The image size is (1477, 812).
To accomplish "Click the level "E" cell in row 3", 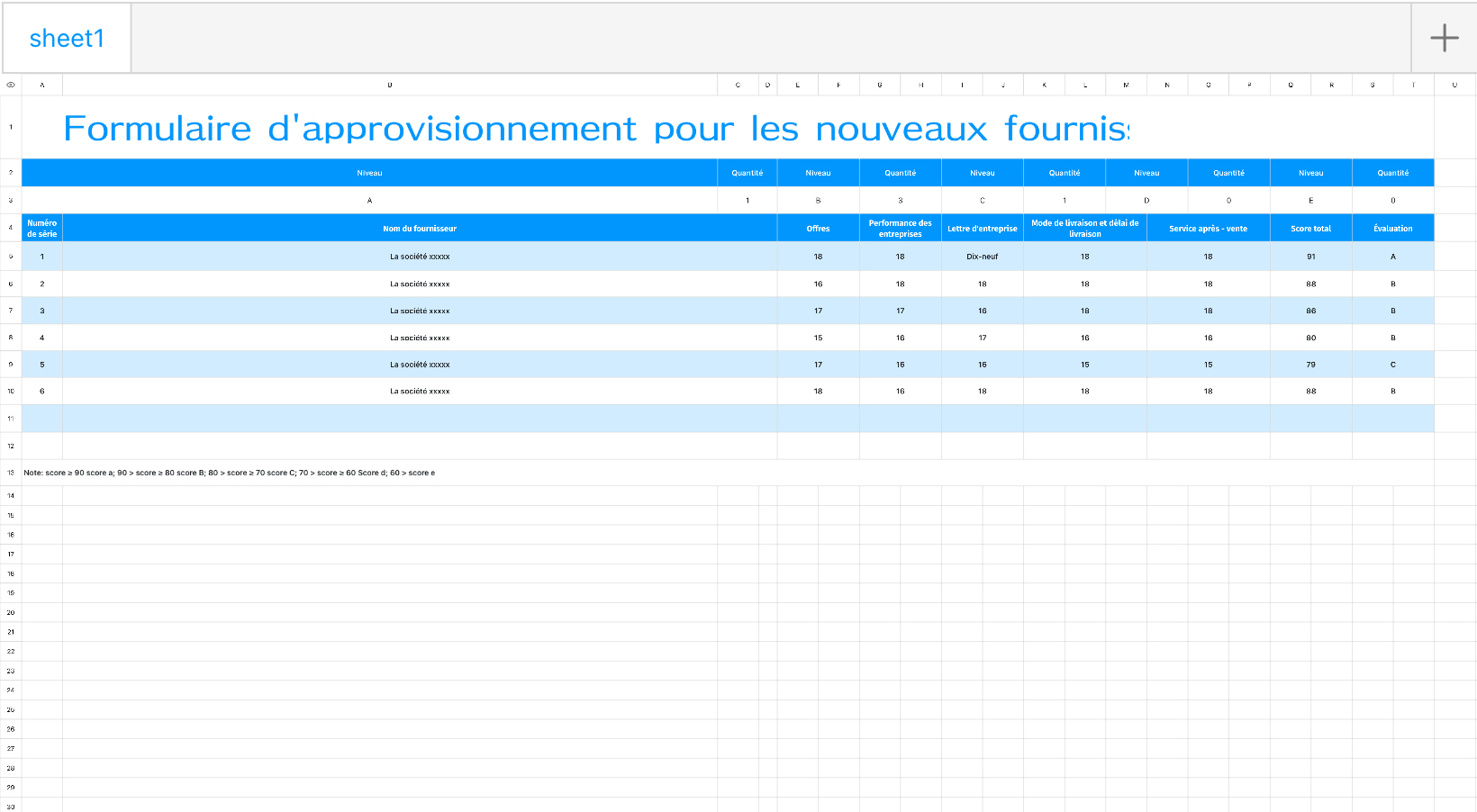I will (x=1310, y=200).
